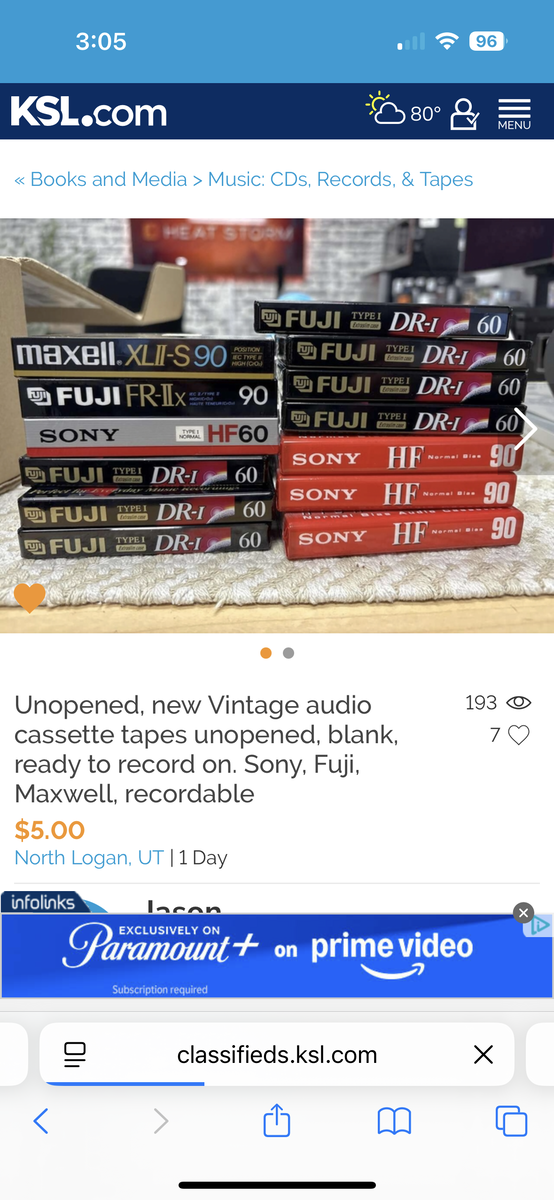This screenshot has height=1200, width=554.
Task: Open the KSL.com home logo
Action: pos(89,112)
